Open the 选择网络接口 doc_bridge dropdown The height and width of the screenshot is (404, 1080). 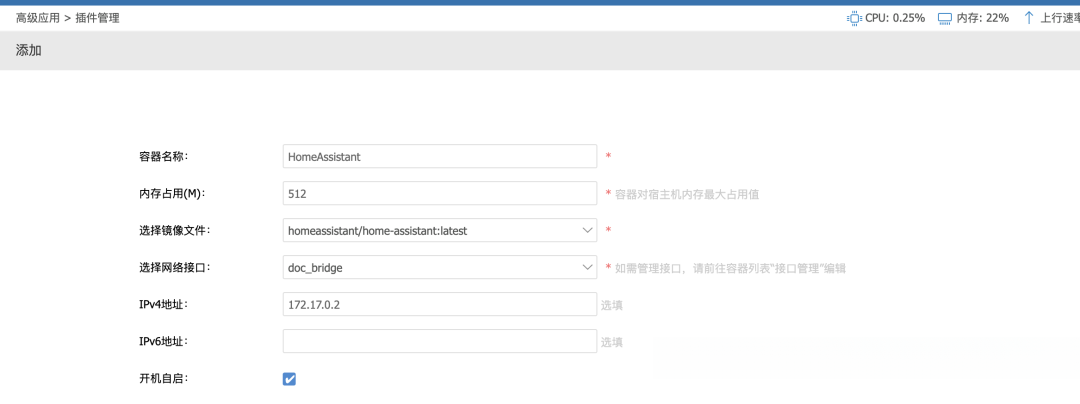pos(439,267)
